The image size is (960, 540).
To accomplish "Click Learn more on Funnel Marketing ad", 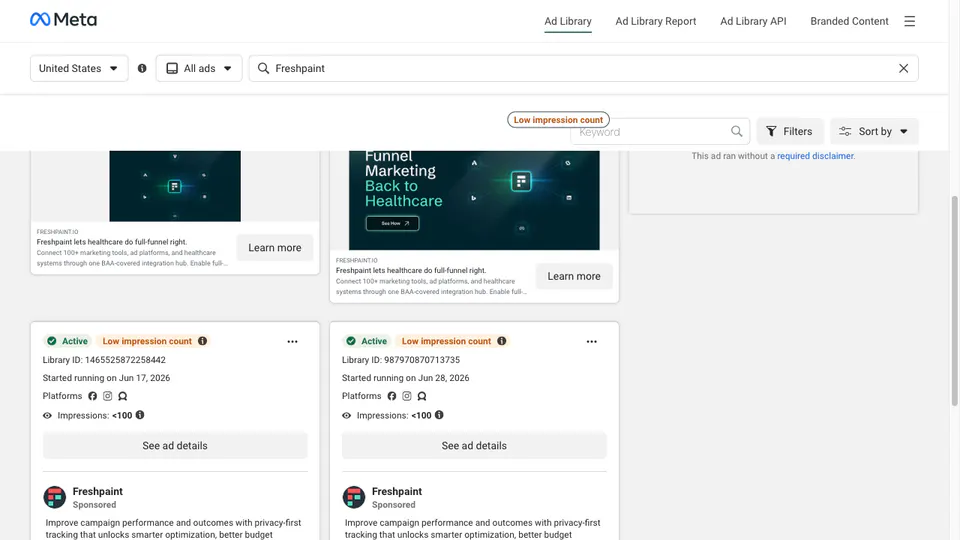I will click(574, 276).
